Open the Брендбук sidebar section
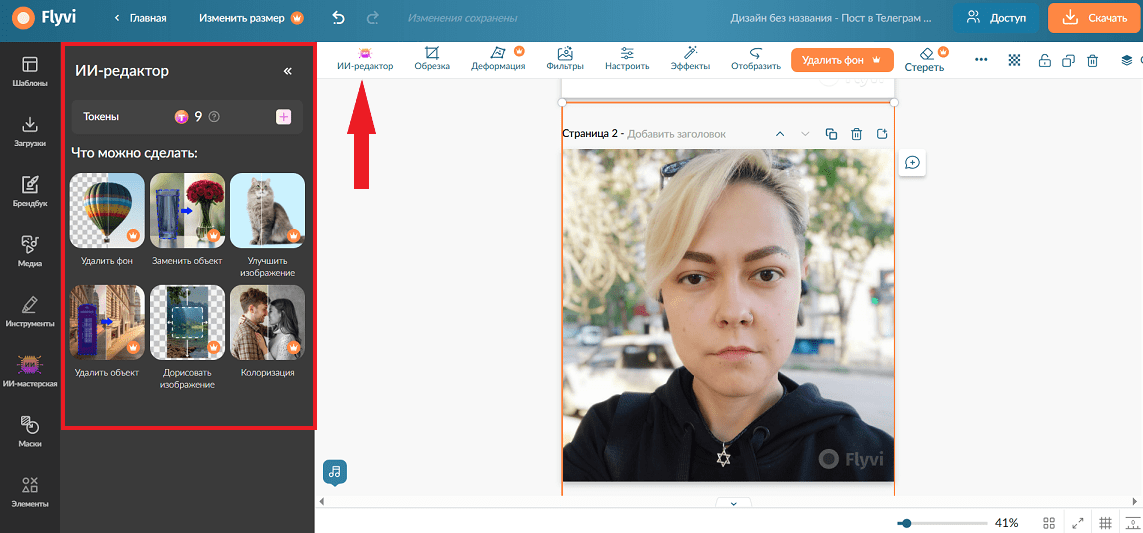 [30, 191]
